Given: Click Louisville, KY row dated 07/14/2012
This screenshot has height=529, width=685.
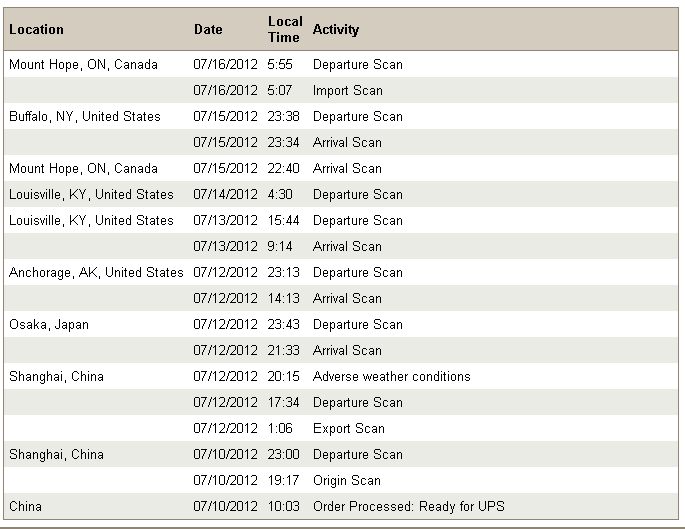Looking at the screenshot, I should [341, 194].
